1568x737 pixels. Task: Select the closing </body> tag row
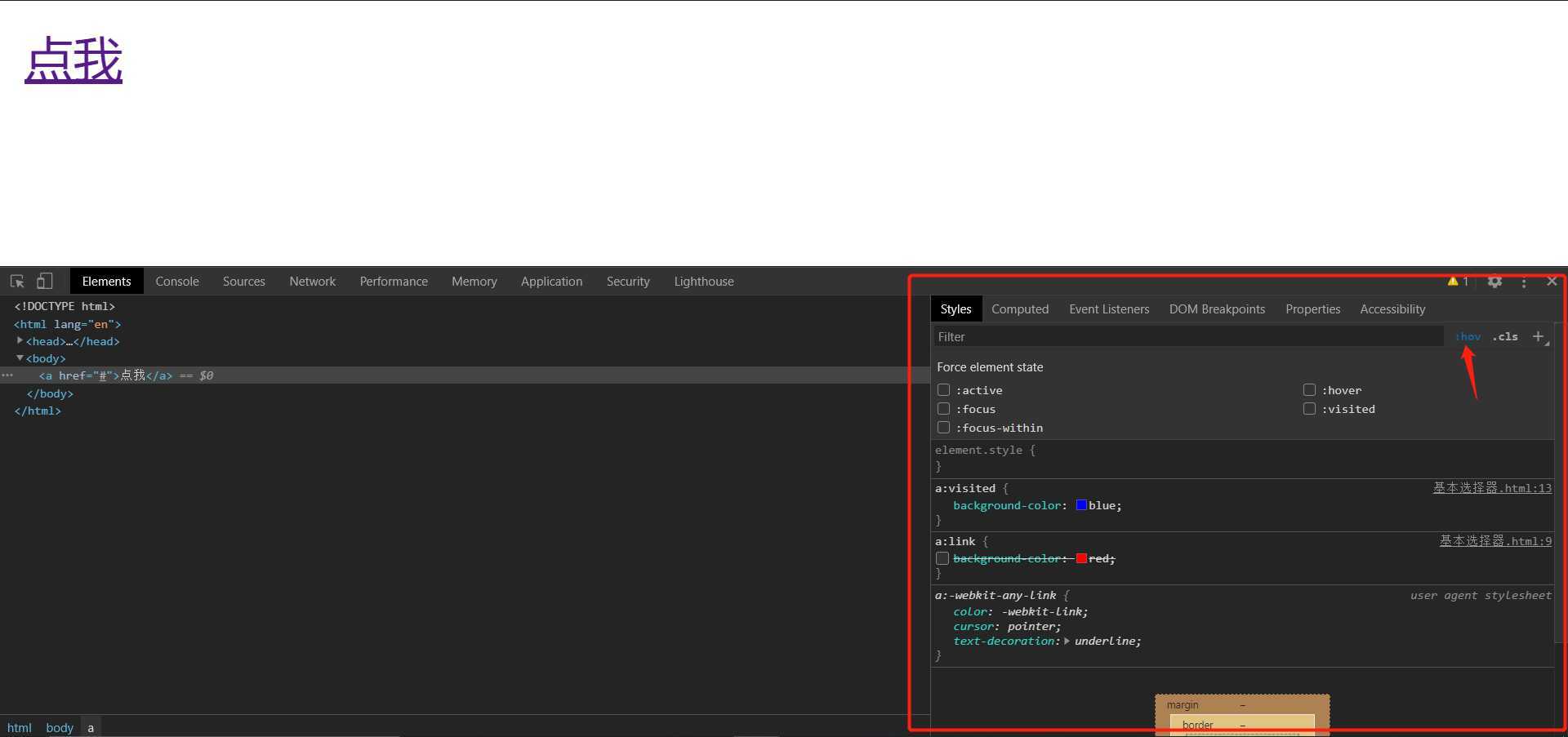(x=50, y=393)
